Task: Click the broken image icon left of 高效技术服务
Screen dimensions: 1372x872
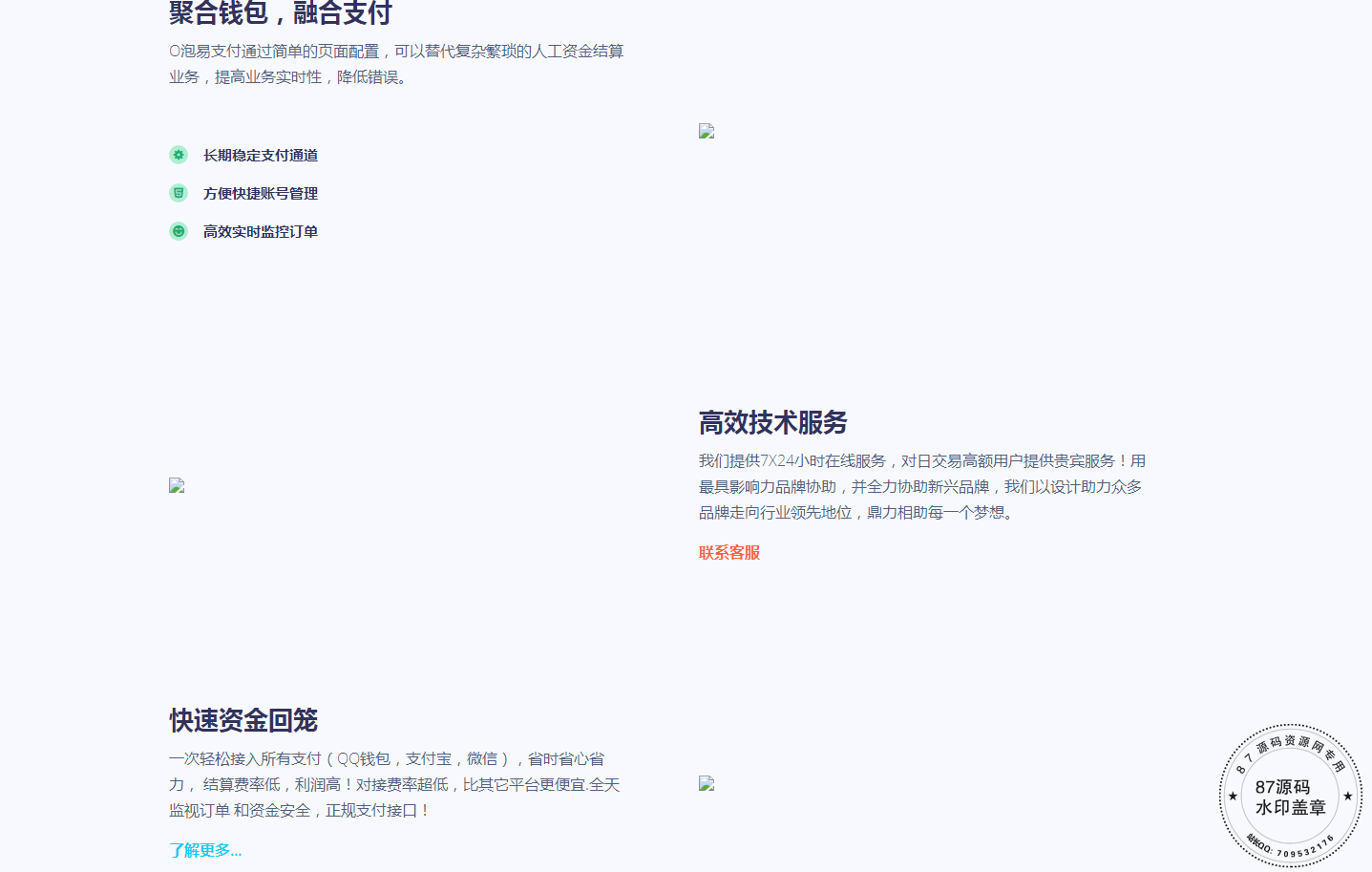Action: click(177, 485)
